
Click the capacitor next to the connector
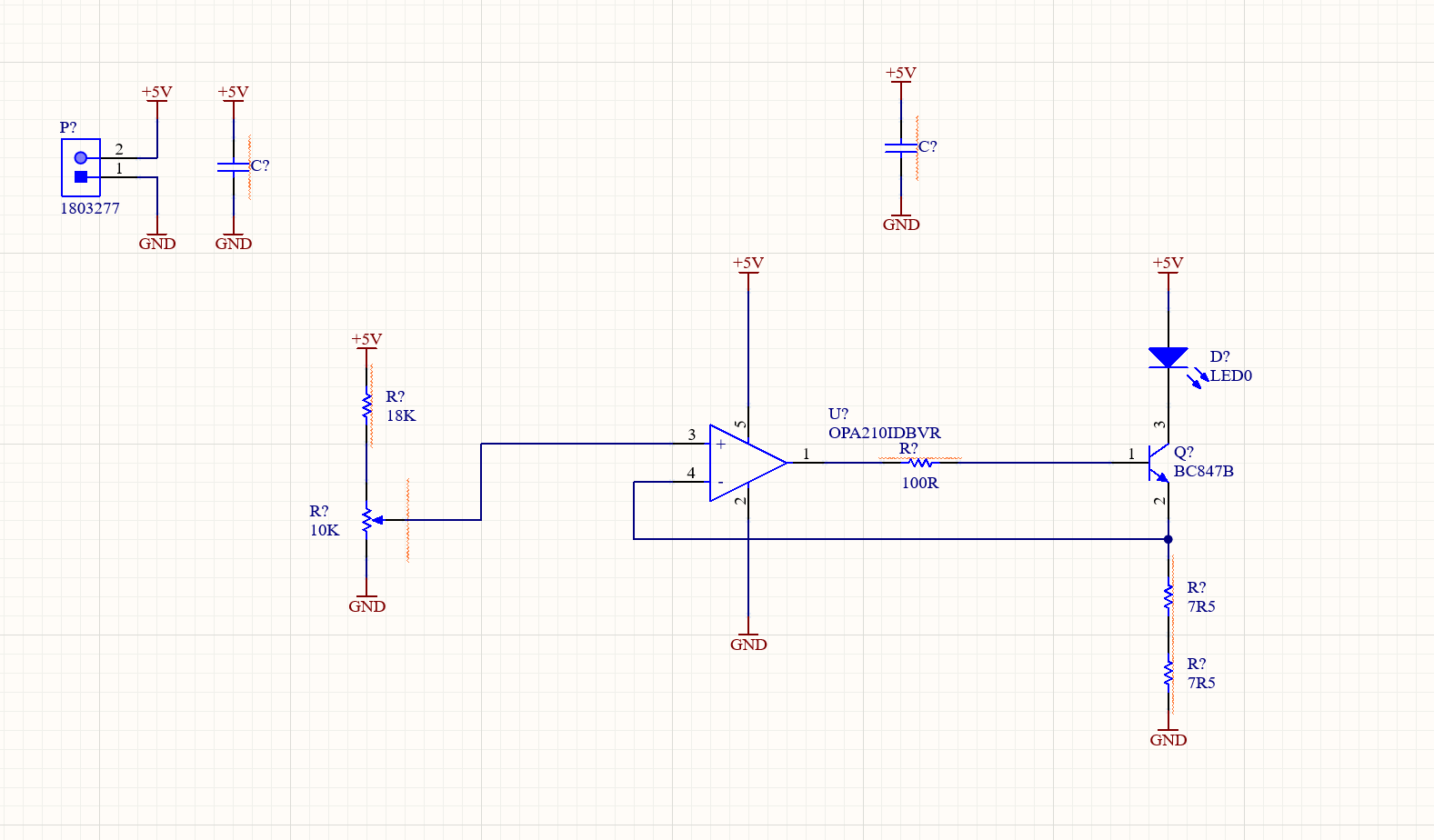[x=234, y=166]
